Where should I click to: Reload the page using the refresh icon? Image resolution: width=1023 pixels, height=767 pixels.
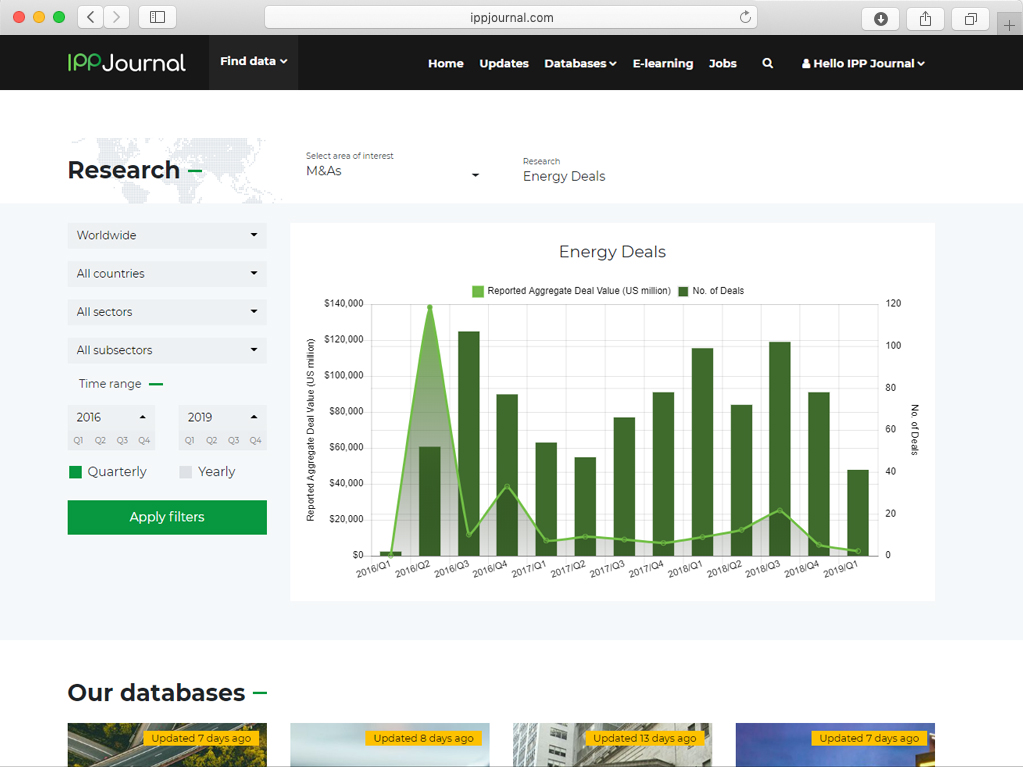[x=745, y=17]
